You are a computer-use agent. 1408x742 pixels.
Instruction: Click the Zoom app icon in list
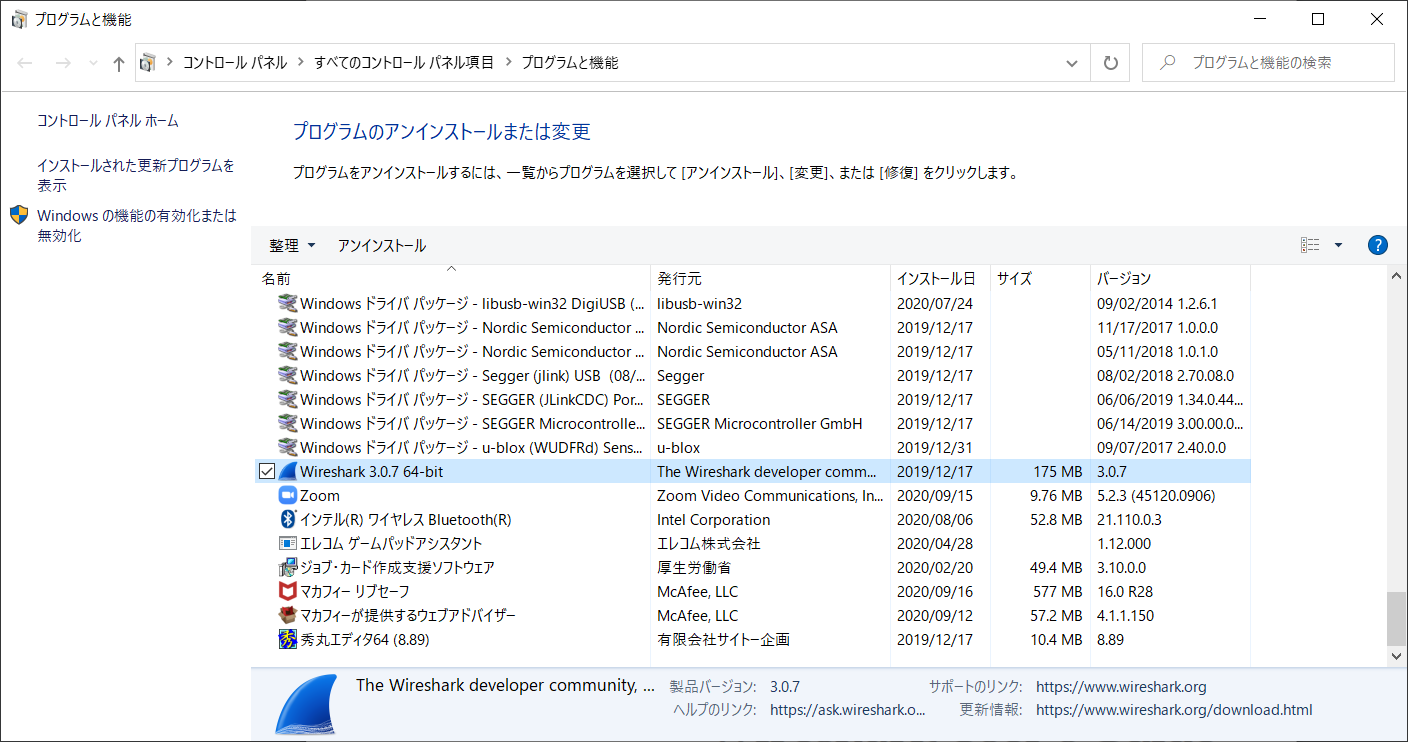tap(288, 496)
